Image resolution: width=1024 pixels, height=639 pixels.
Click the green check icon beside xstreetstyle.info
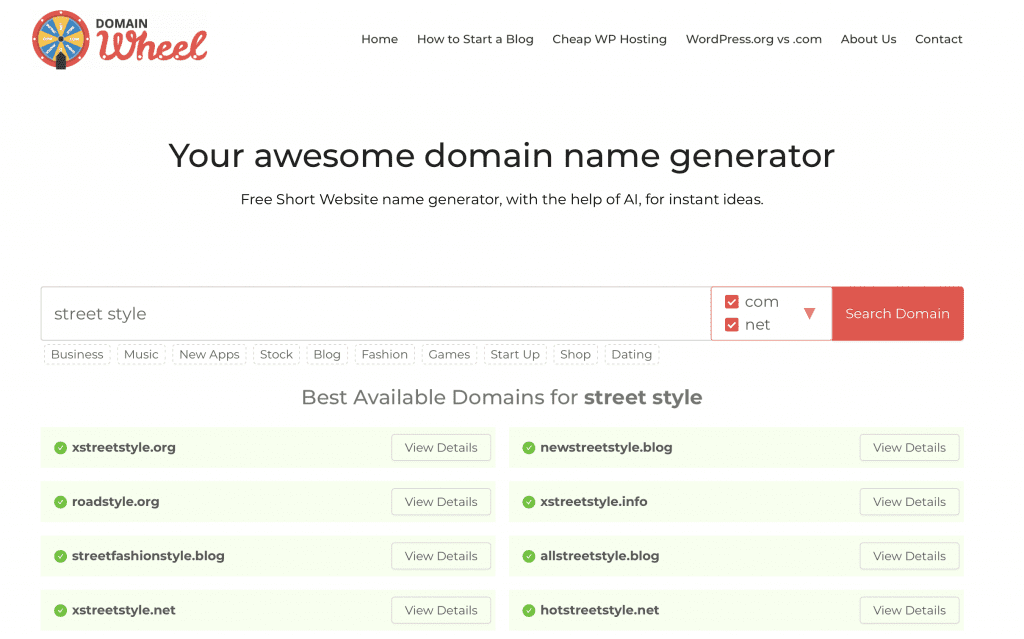coord(527,501)
